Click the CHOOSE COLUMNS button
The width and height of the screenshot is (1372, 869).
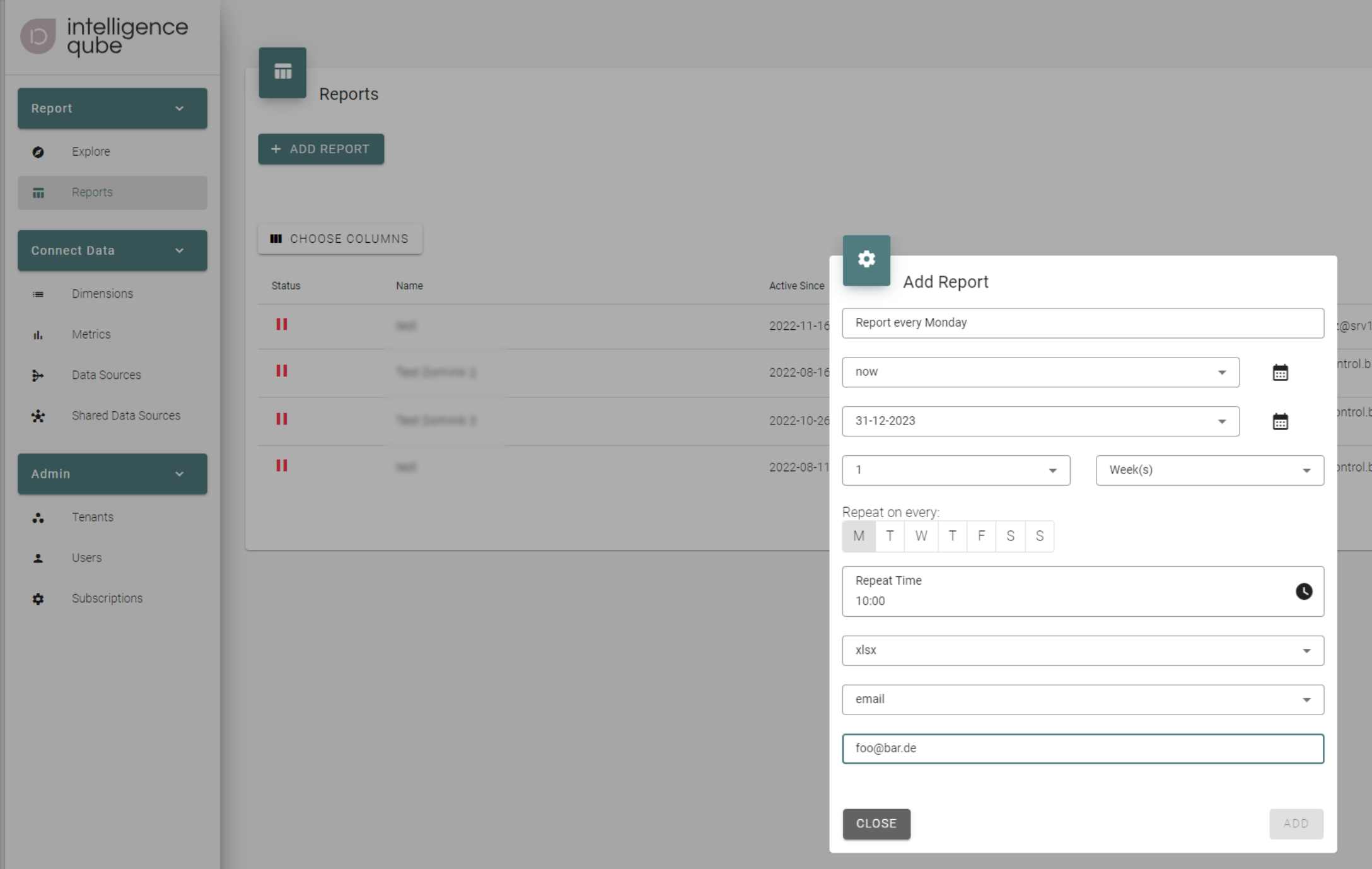[340, 239]
